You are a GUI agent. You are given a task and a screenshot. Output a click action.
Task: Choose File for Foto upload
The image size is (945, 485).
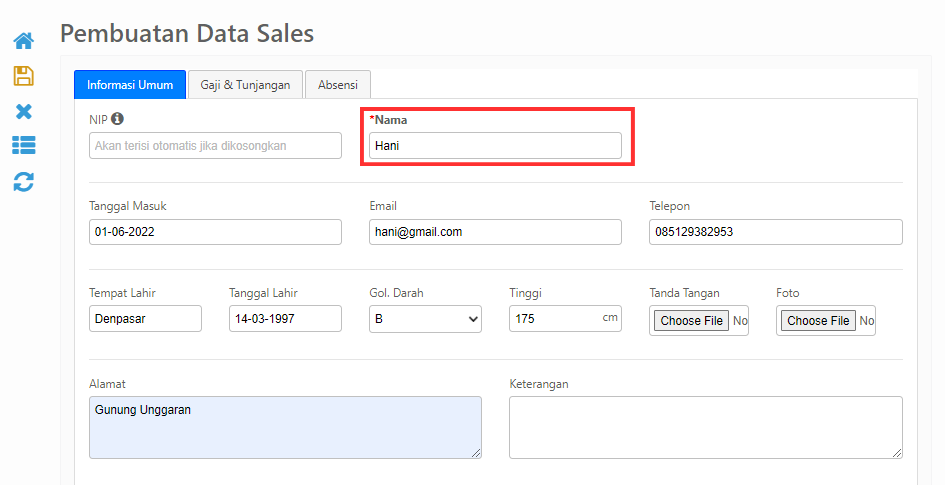[x=818, y=321]
